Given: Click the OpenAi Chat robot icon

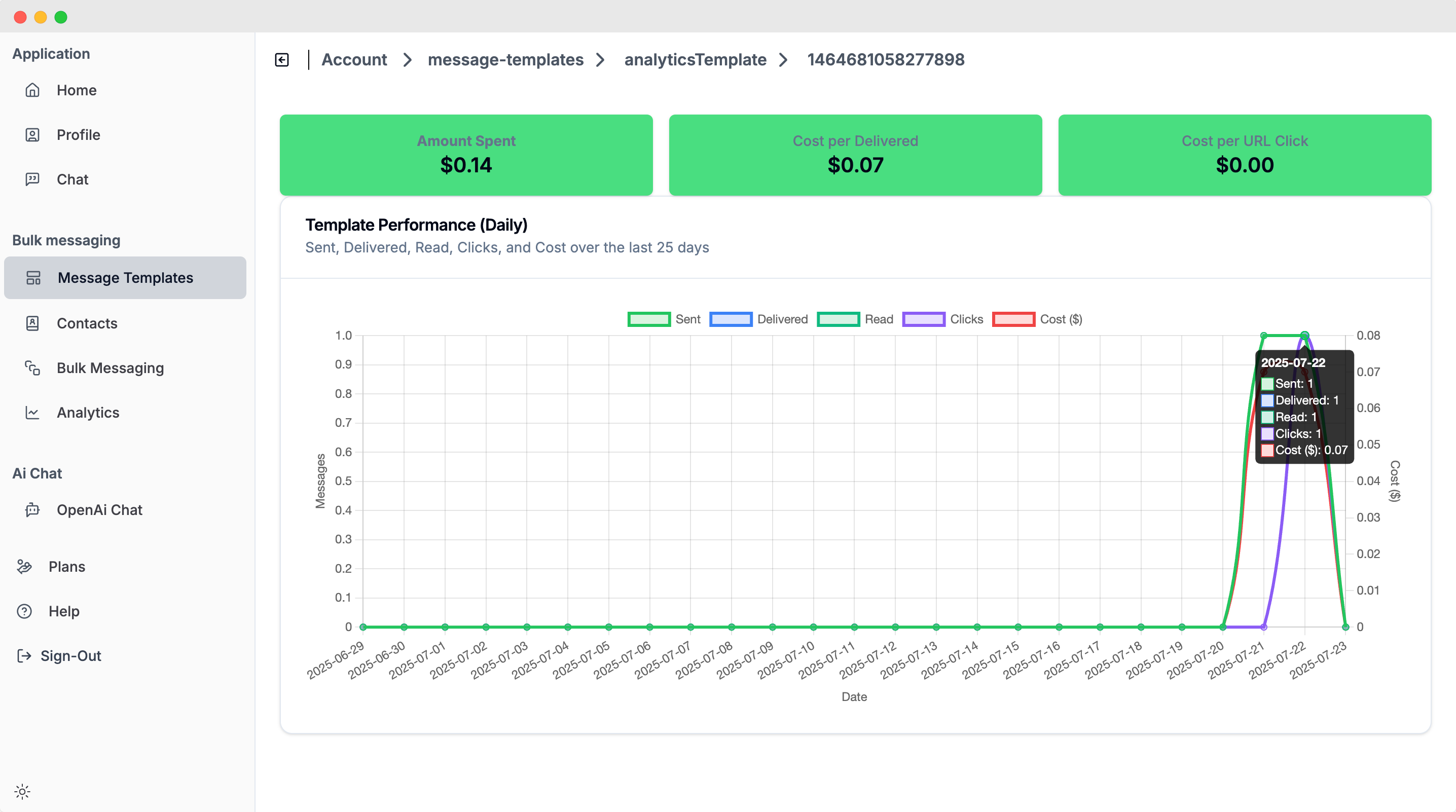Looking at the screenshot, I should click(x=32, y=510).
